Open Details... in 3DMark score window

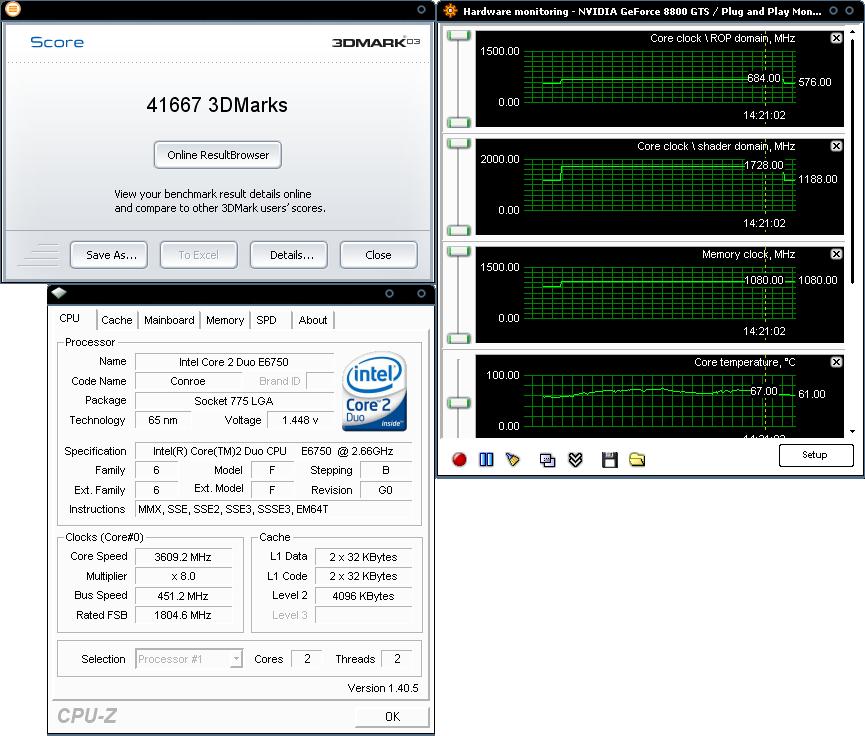pyautogui.click(x=289, y=255)
